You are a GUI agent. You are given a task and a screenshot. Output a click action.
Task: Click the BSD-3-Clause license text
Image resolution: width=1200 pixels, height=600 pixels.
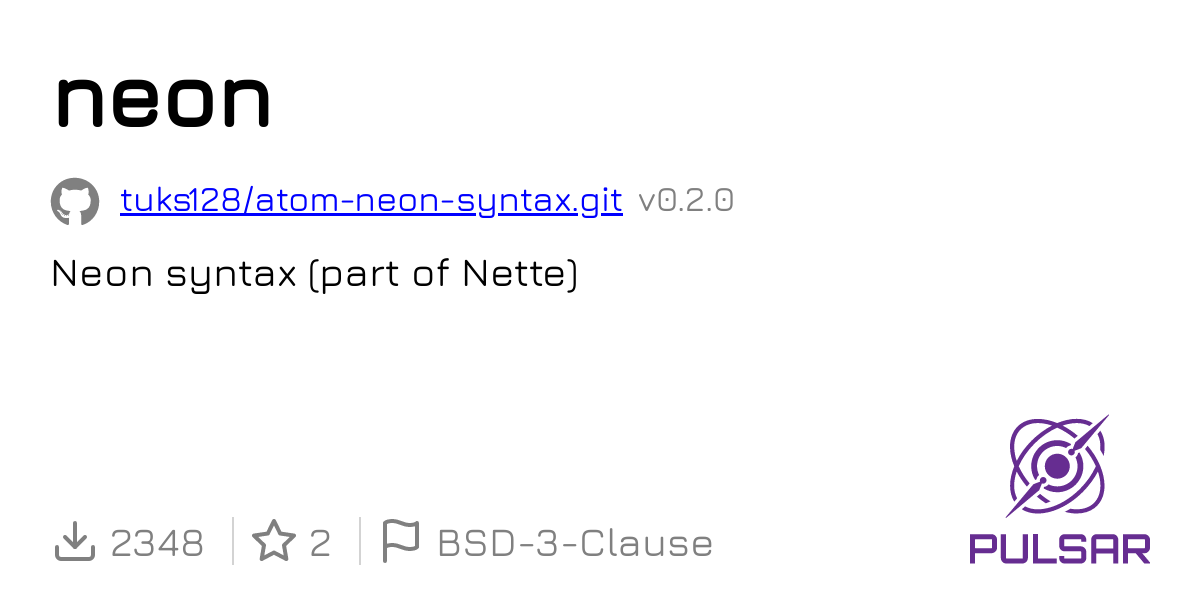[x=575, y=543]
